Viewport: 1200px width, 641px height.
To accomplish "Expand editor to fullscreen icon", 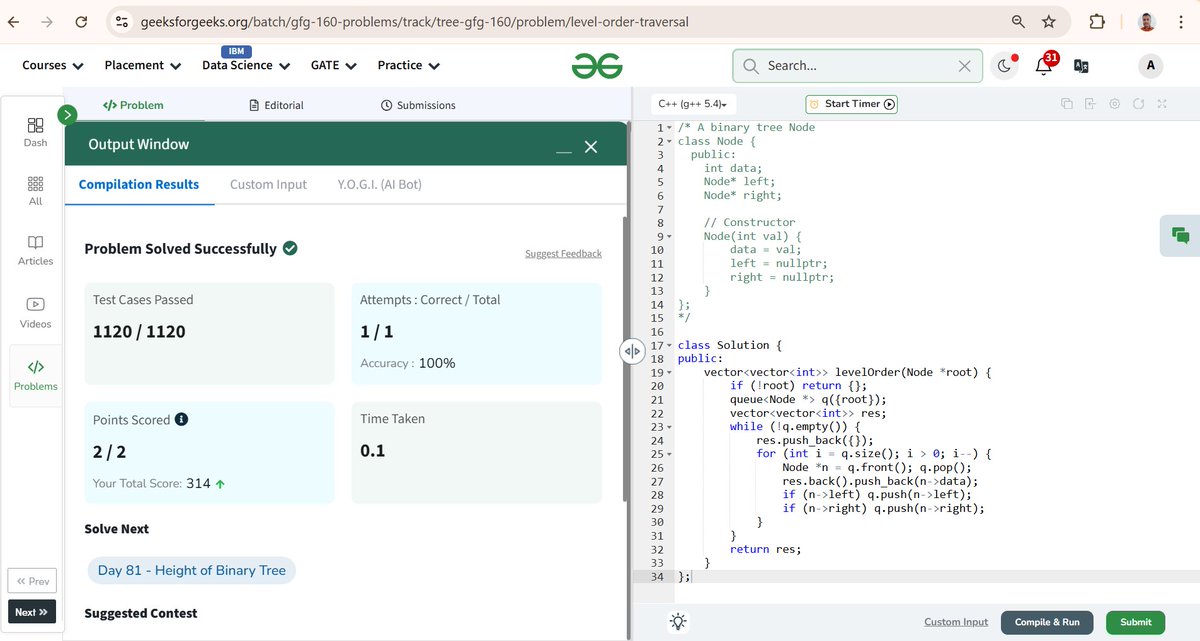I will tap(1162, 104).
